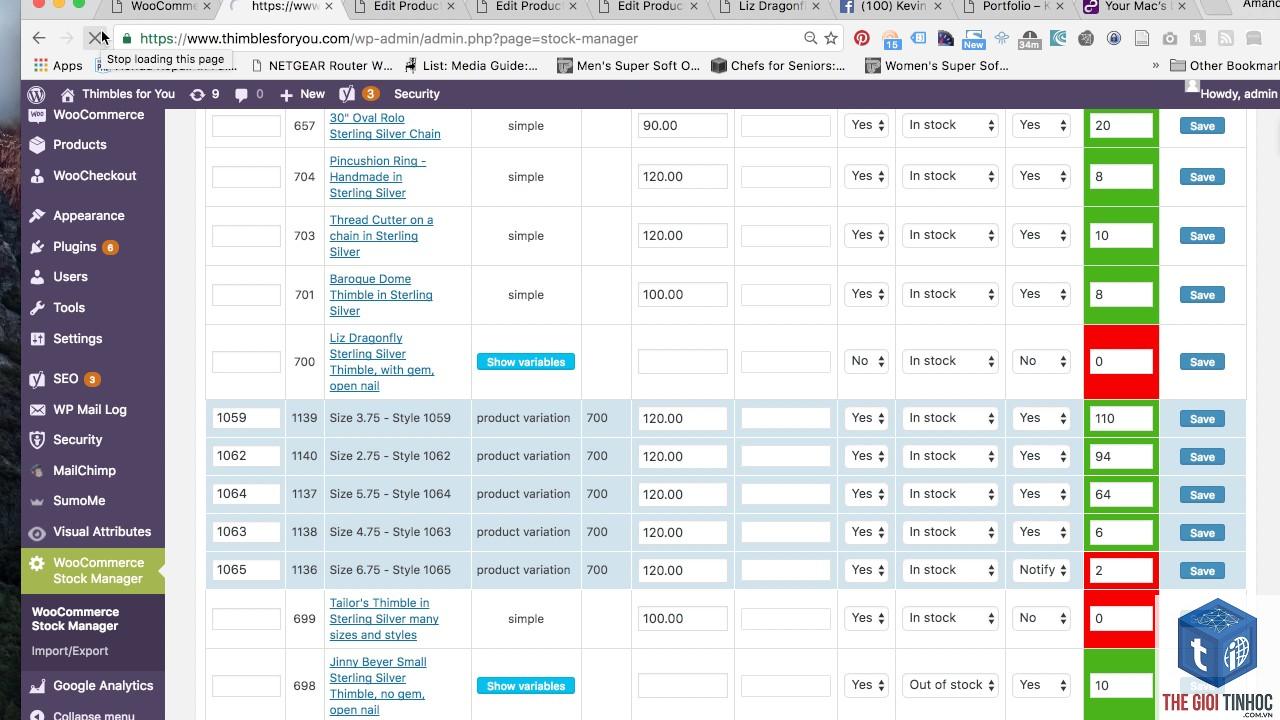Click the bookmark star in the address bar
This screenshot has width=1280, height=720.
pos(831,38)
